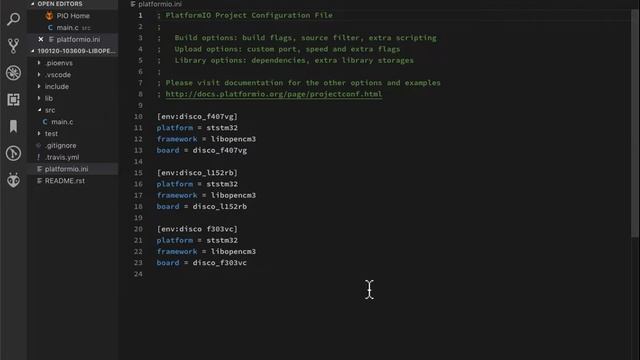Open the Search view in activity bar

click(x=13, y=19)
